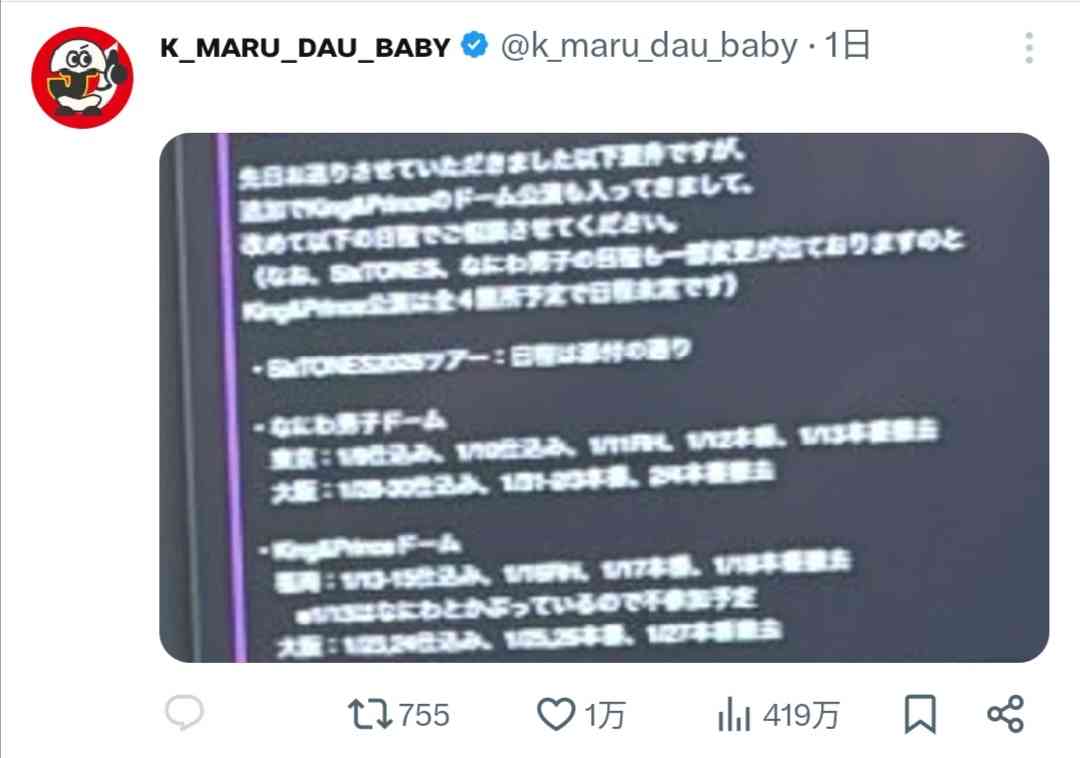Click the blue verified badge
This screenshot has width=1080, height=758.
pyautogui.click(x=474, y=45)
